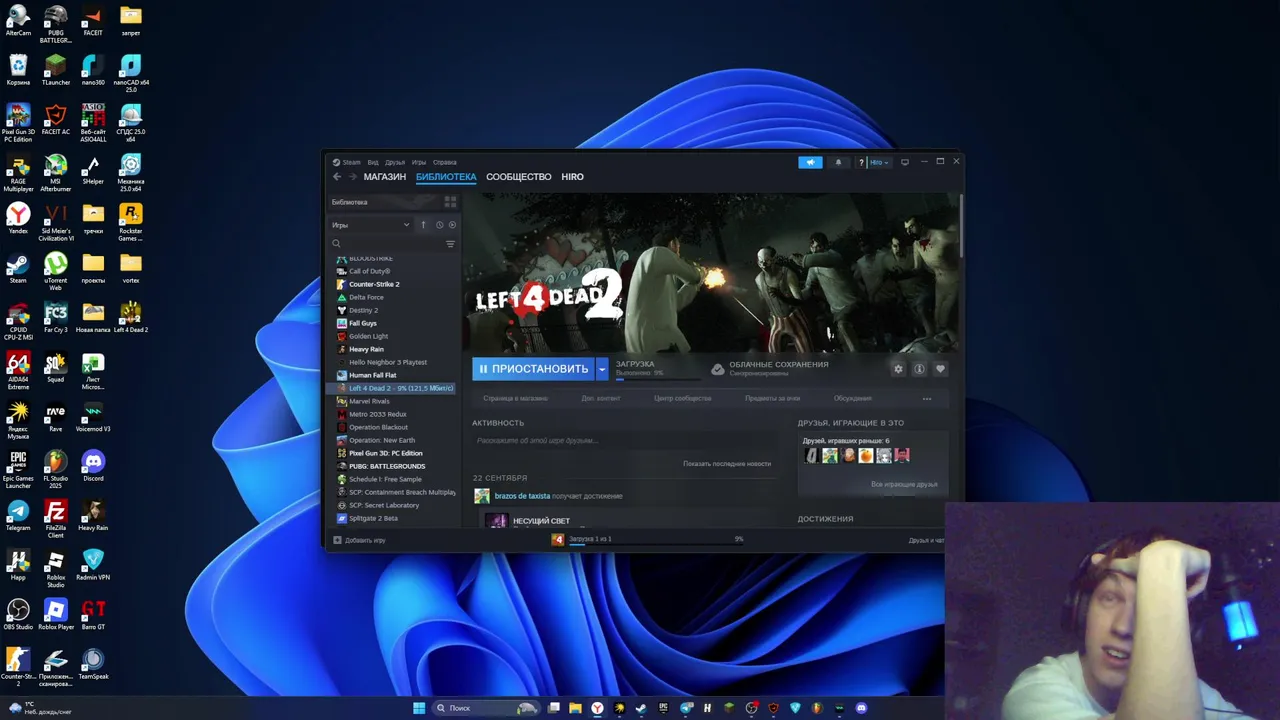1280x720 pixels.
Task: Open the Страница в магазине link
Action: (x=515, y=399)
